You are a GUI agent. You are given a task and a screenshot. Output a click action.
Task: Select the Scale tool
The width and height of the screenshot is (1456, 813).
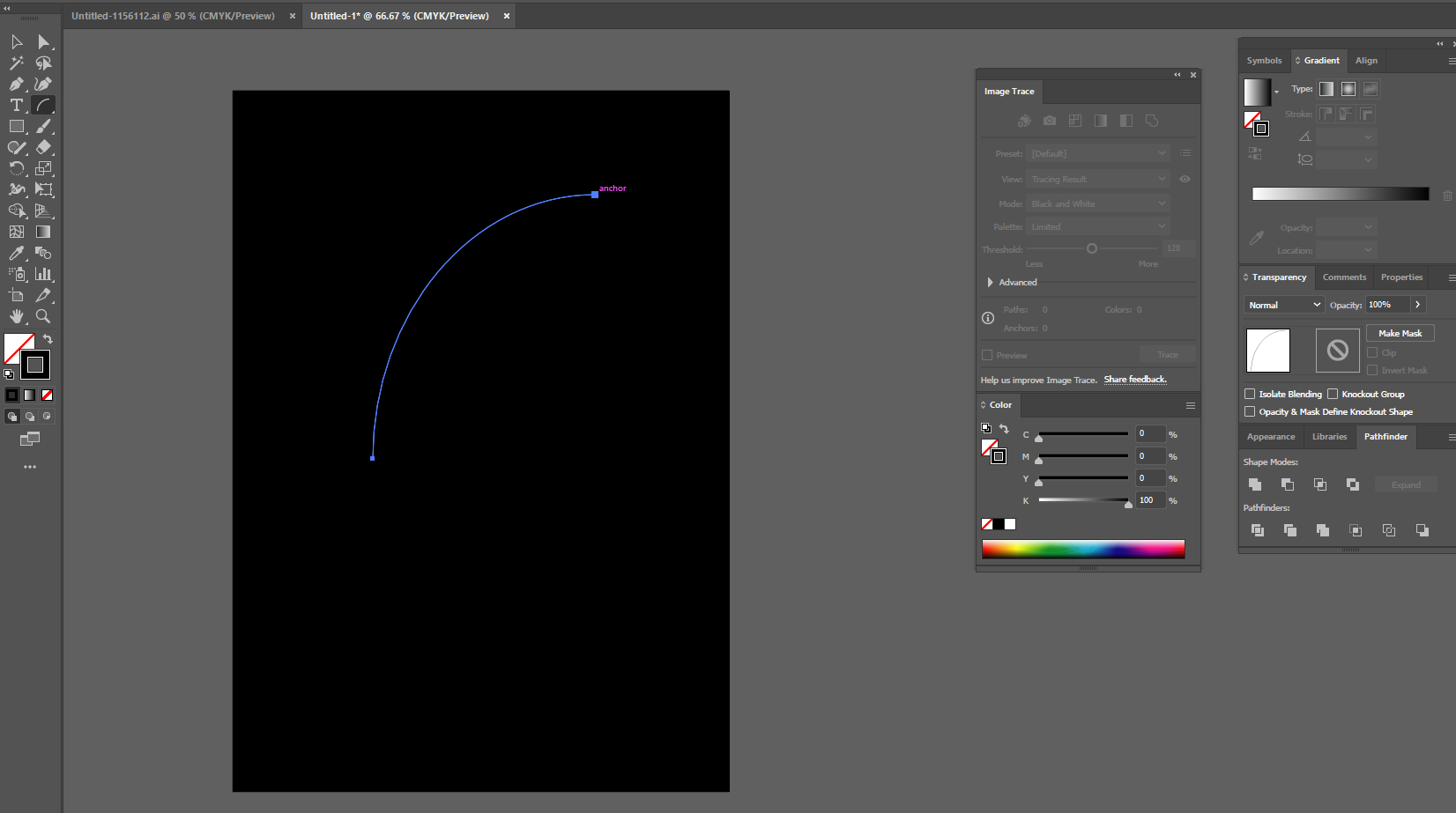[43, 168]
